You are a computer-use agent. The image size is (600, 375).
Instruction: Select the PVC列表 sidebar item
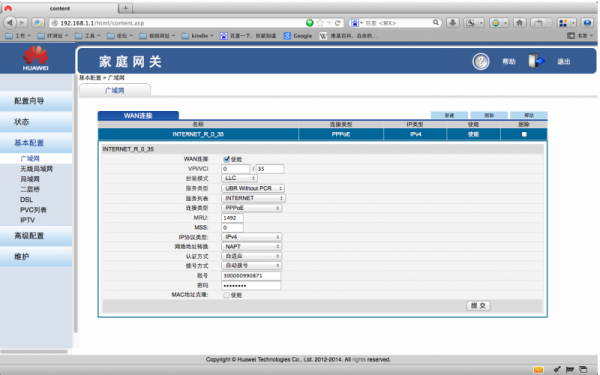(33, 210)
